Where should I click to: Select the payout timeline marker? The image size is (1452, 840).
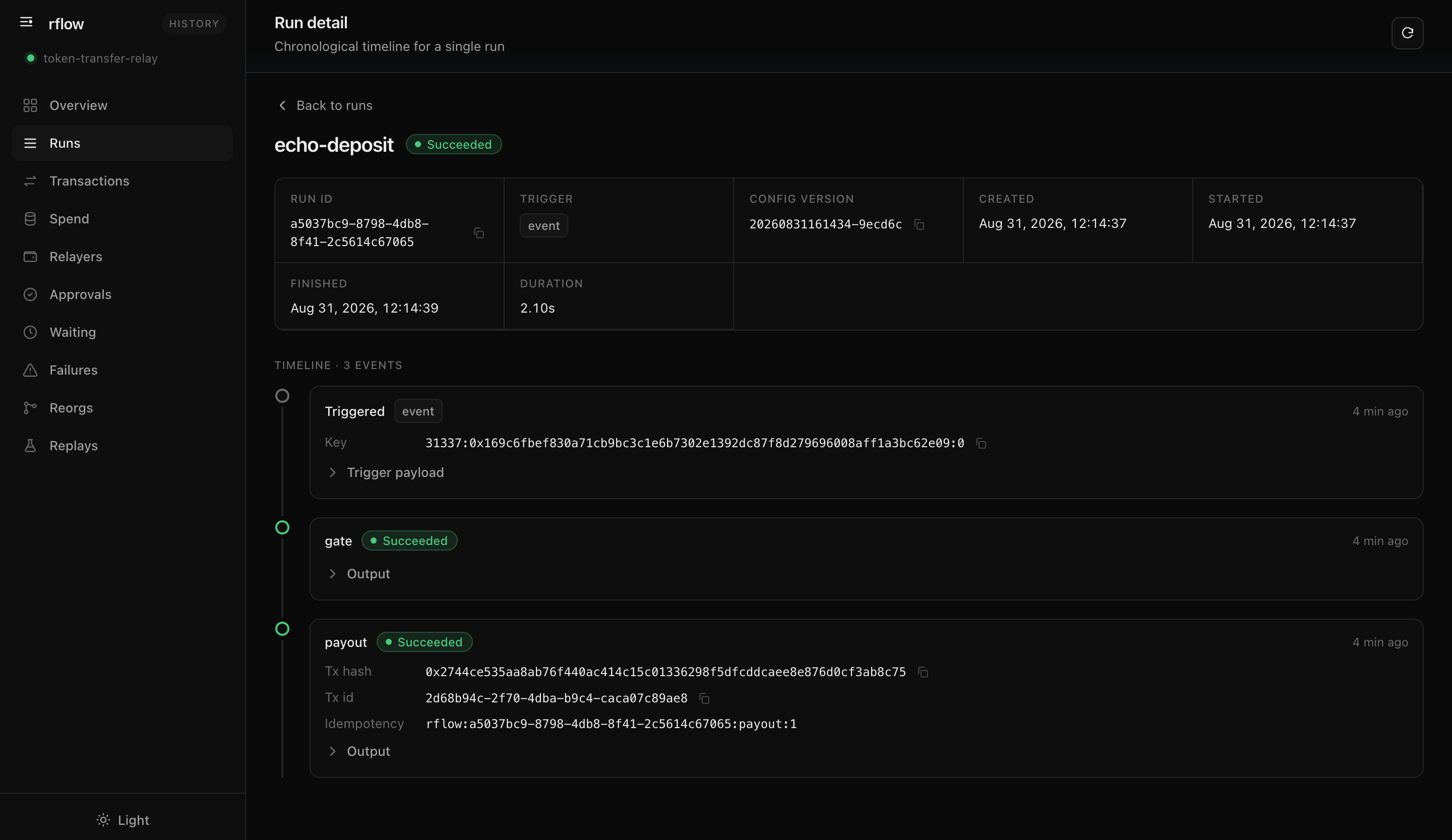[282, 629]
